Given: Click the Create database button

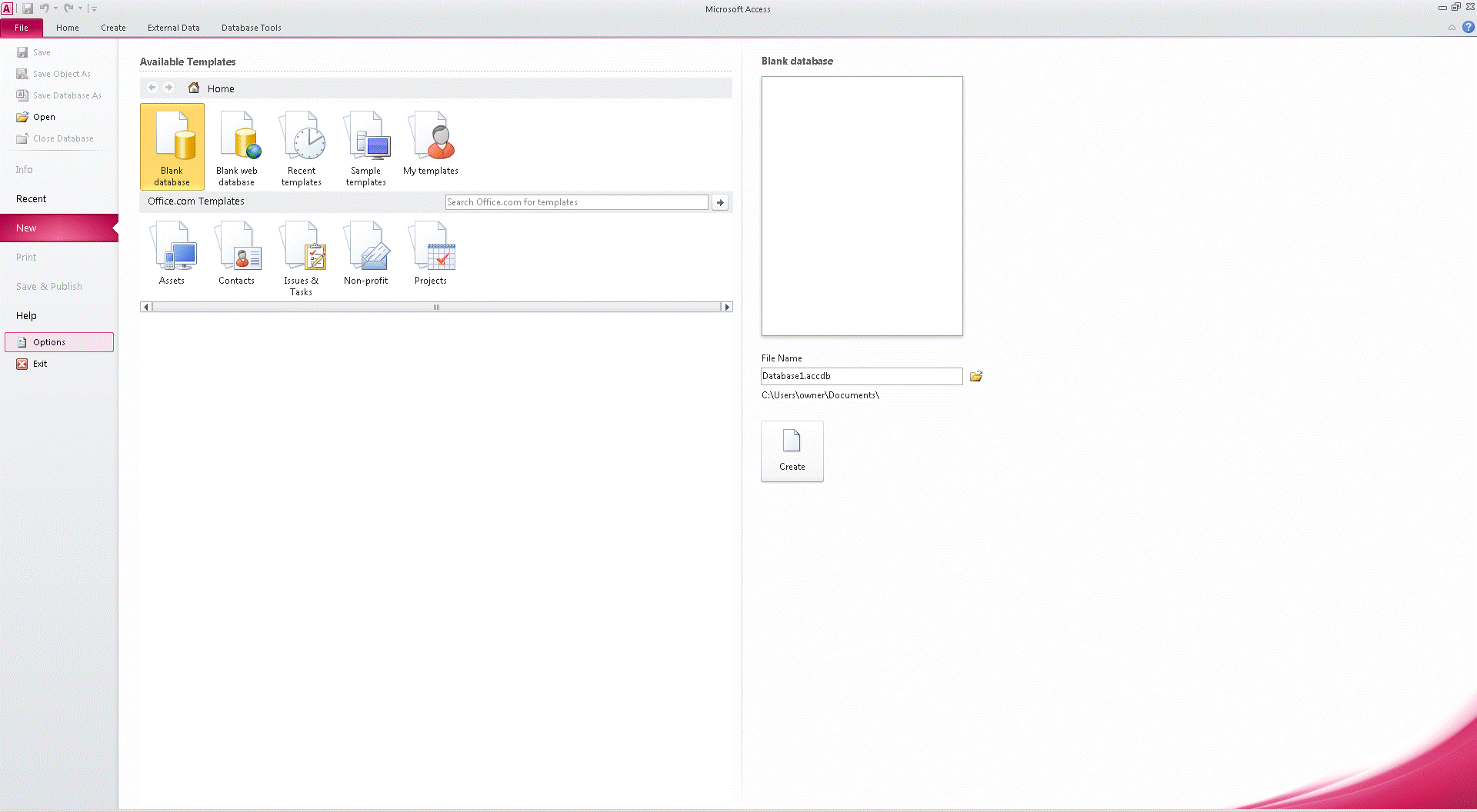Looking at the screenshot, I should 792,451.
